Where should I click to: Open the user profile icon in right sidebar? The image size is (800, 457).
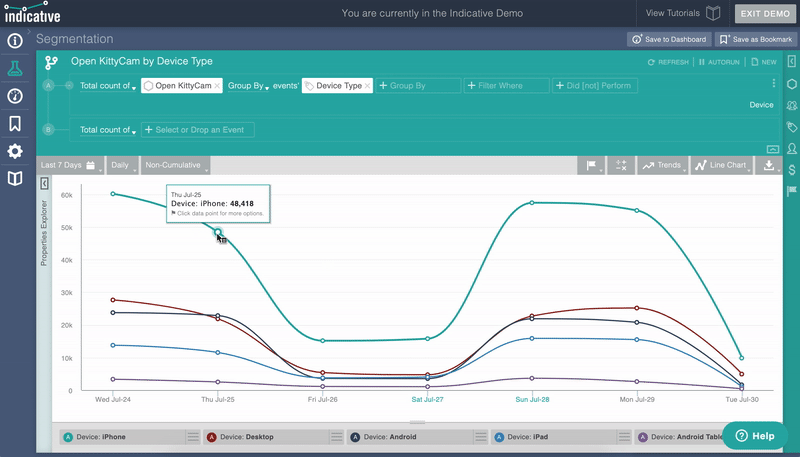click(791, 148)
